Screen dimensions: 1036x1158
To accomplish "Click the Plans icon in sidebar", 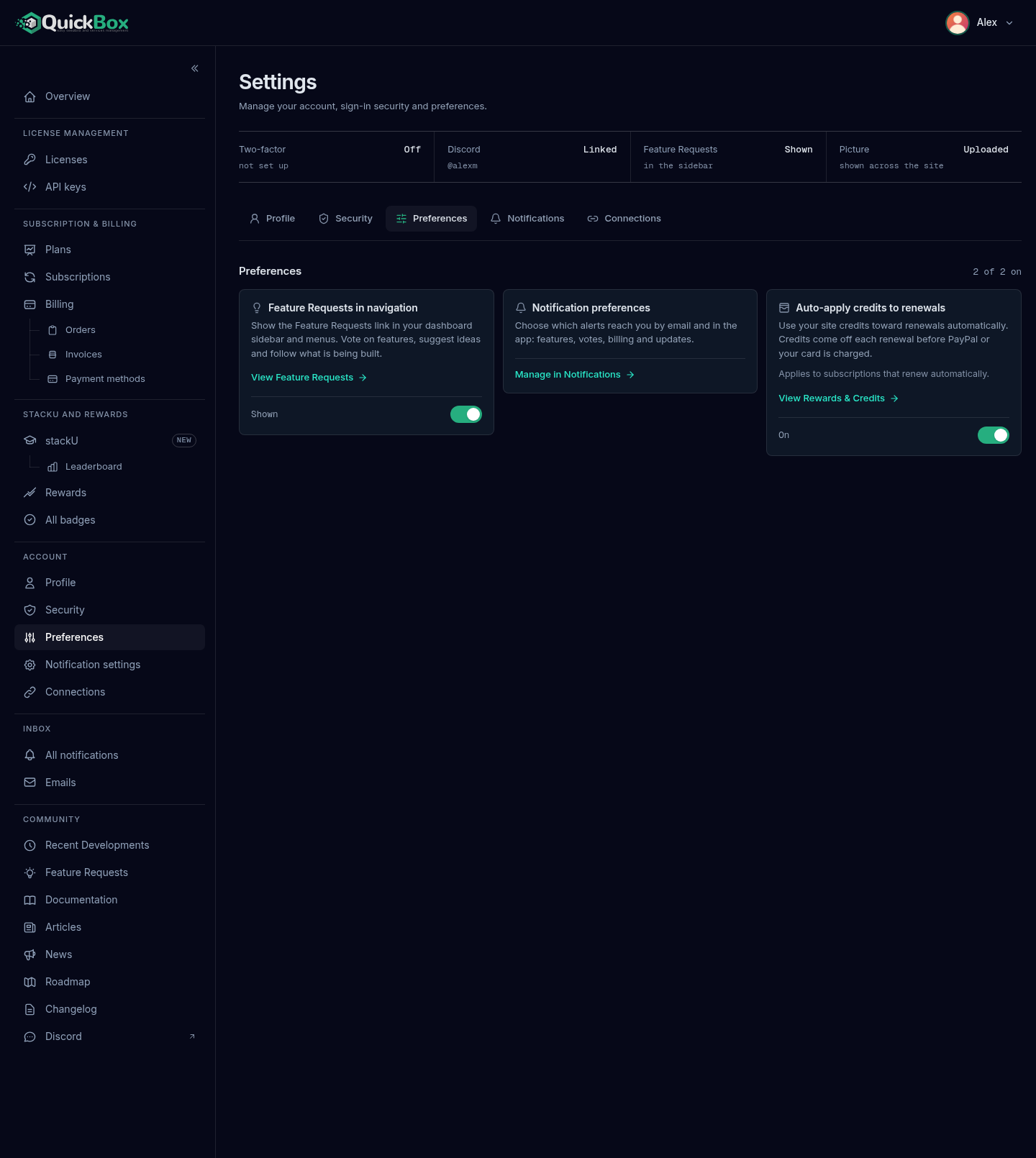I will 30,250.
